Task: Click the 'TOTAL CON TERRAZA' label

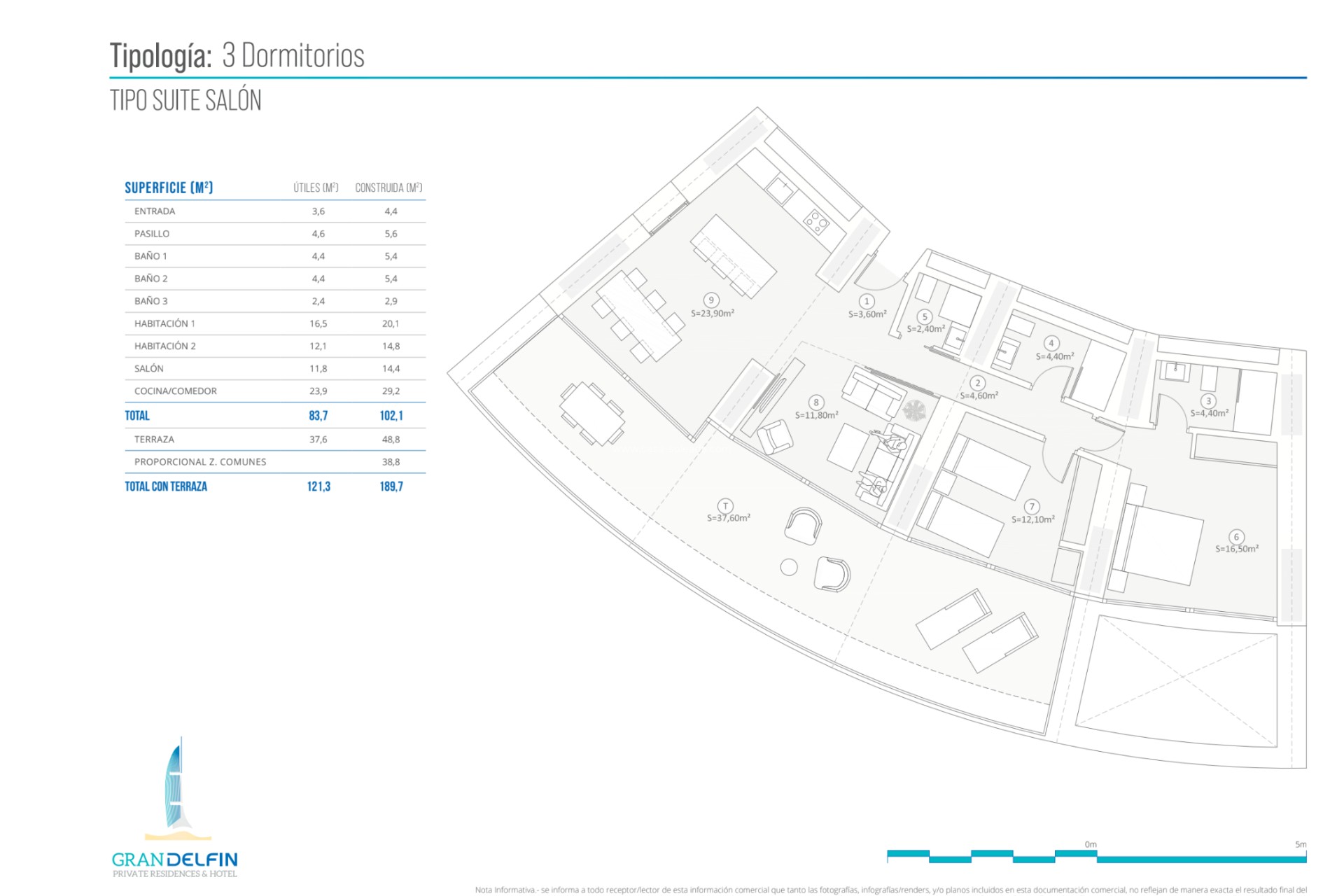Action: click(166, 486)
